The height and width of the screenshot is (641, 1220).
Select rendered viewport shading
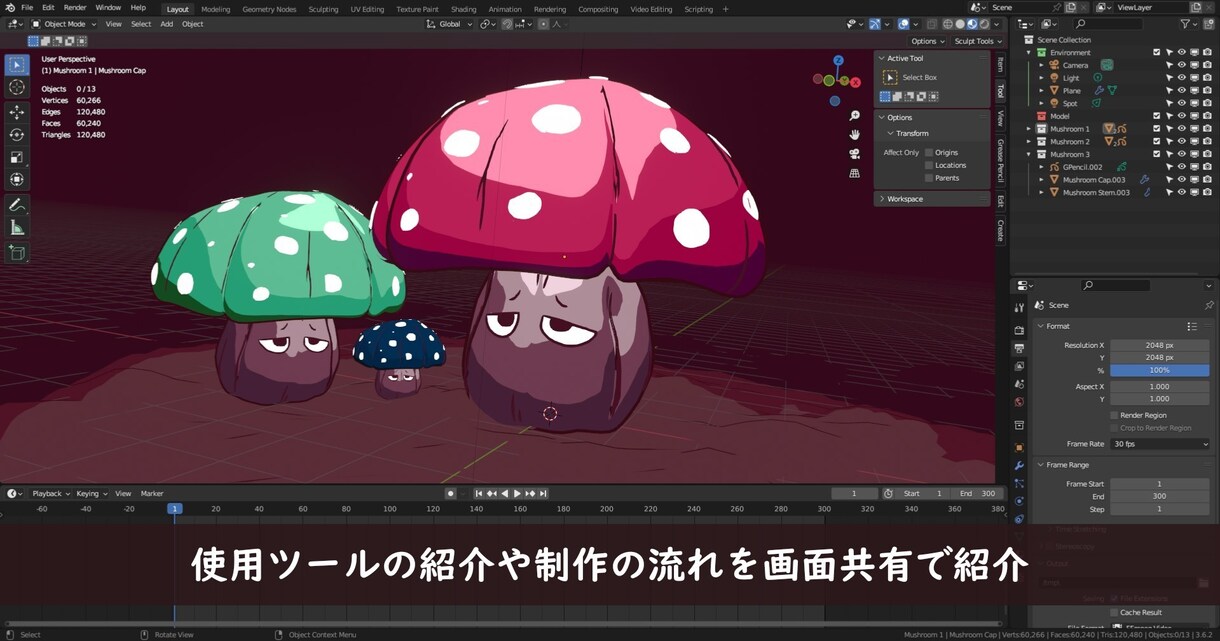[984, 24]
